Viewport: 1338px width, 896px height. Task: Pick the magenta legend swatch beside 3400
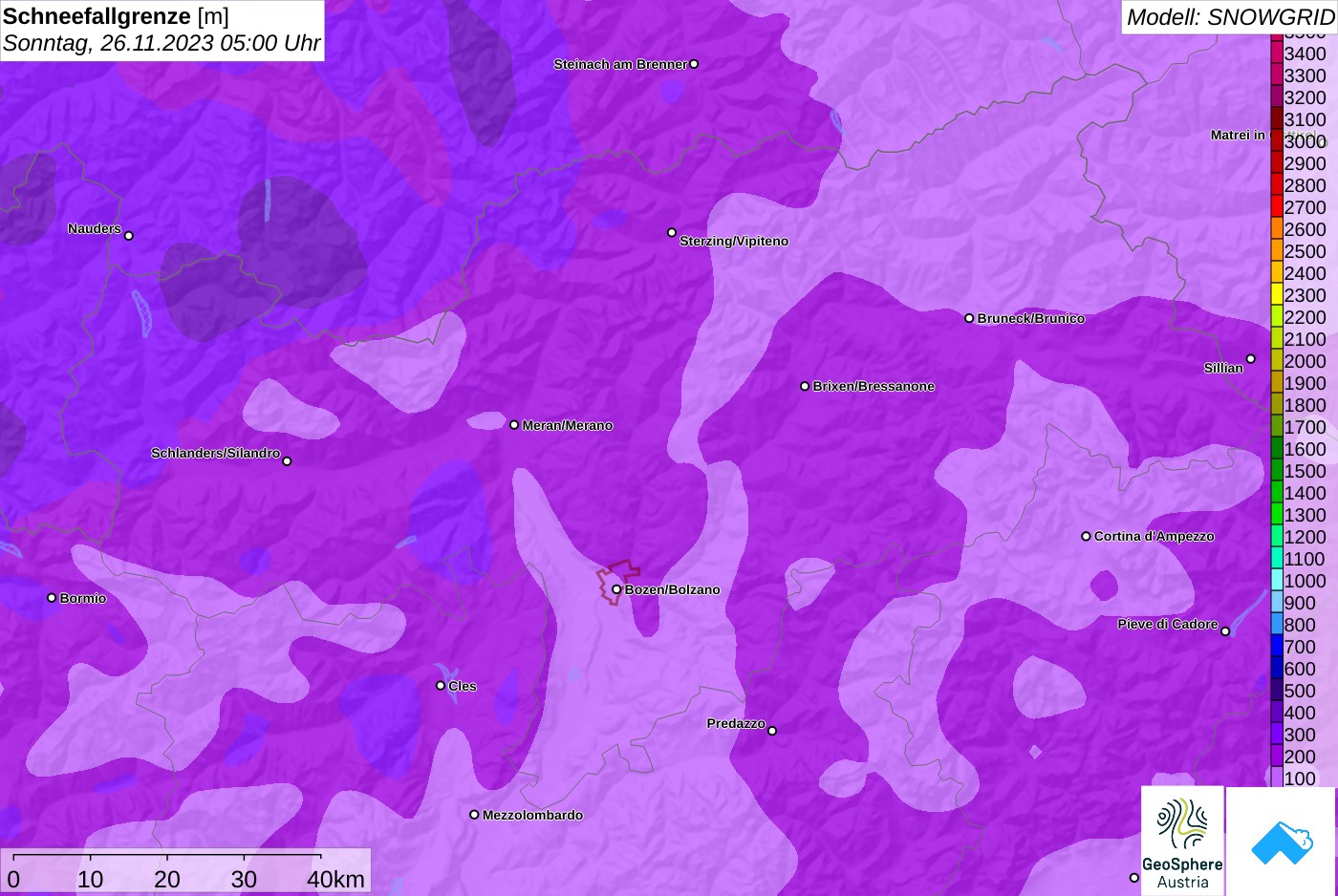click(1276, 53)
